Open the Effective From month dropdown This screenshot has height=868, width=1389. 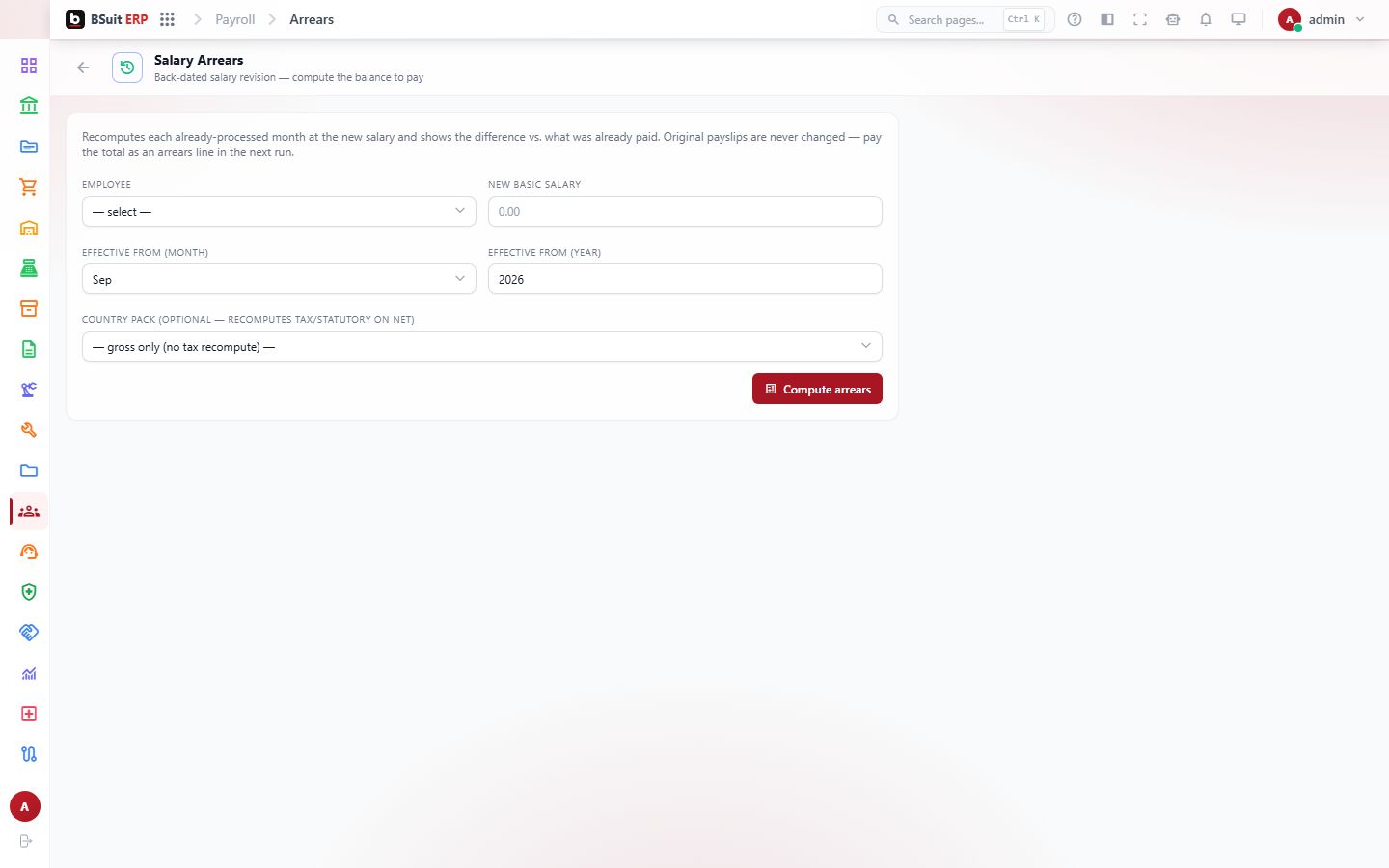279,279
